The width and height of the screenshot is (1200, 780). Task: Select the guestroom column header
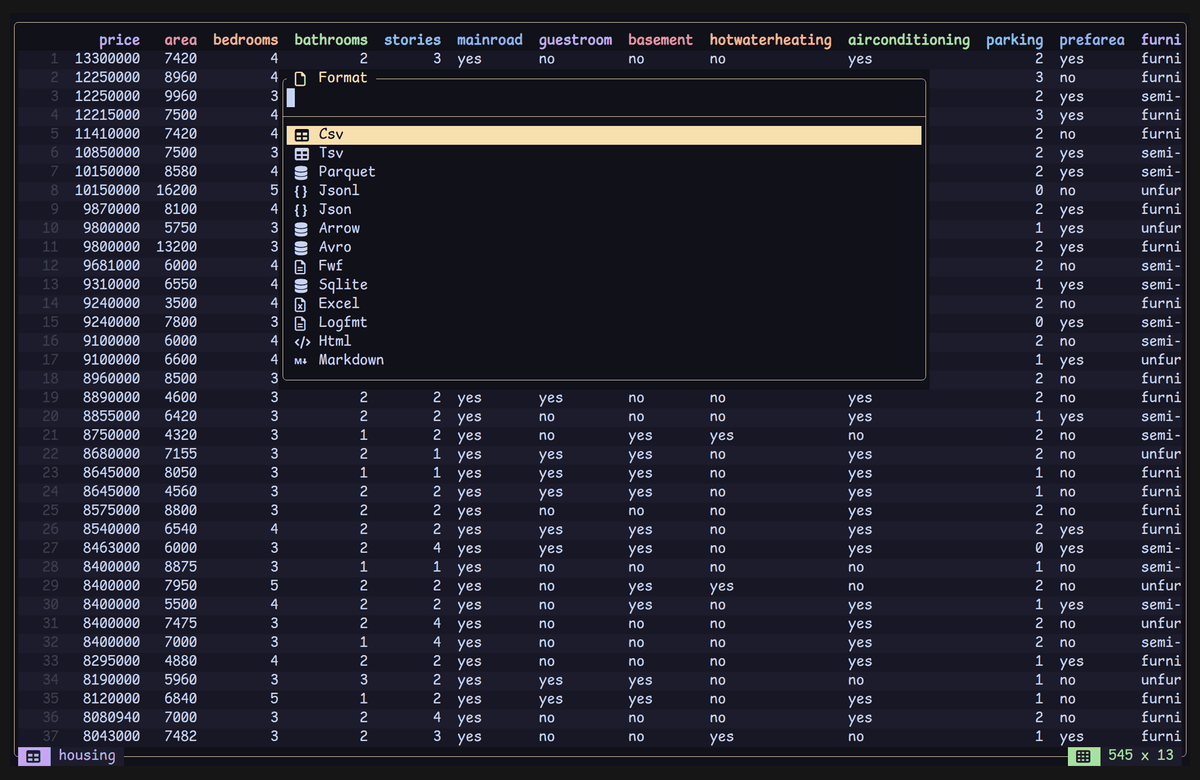575,40
